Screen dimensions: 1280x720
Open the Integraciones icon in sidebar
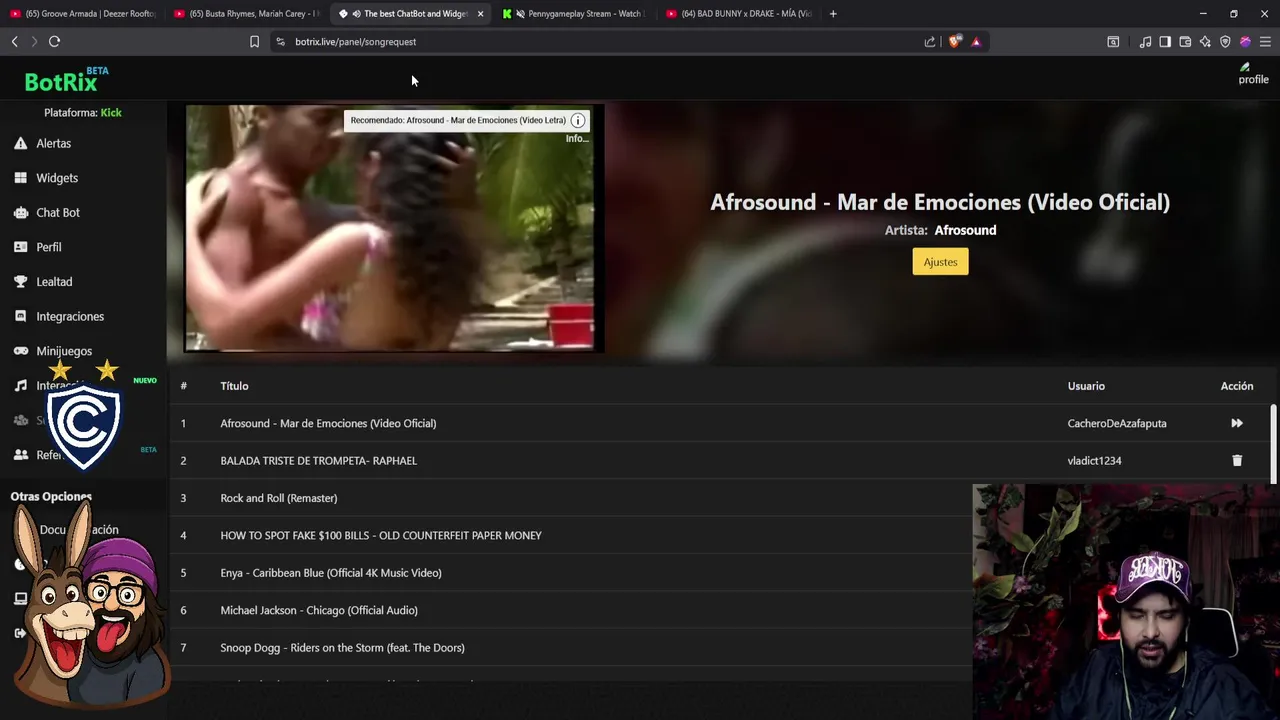tap(20, 316)
